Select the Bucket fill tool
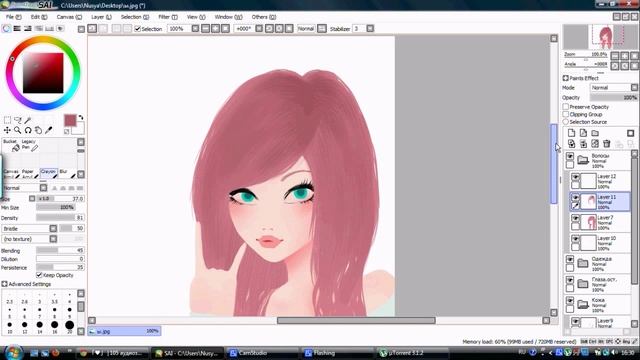 pos(11,146)
